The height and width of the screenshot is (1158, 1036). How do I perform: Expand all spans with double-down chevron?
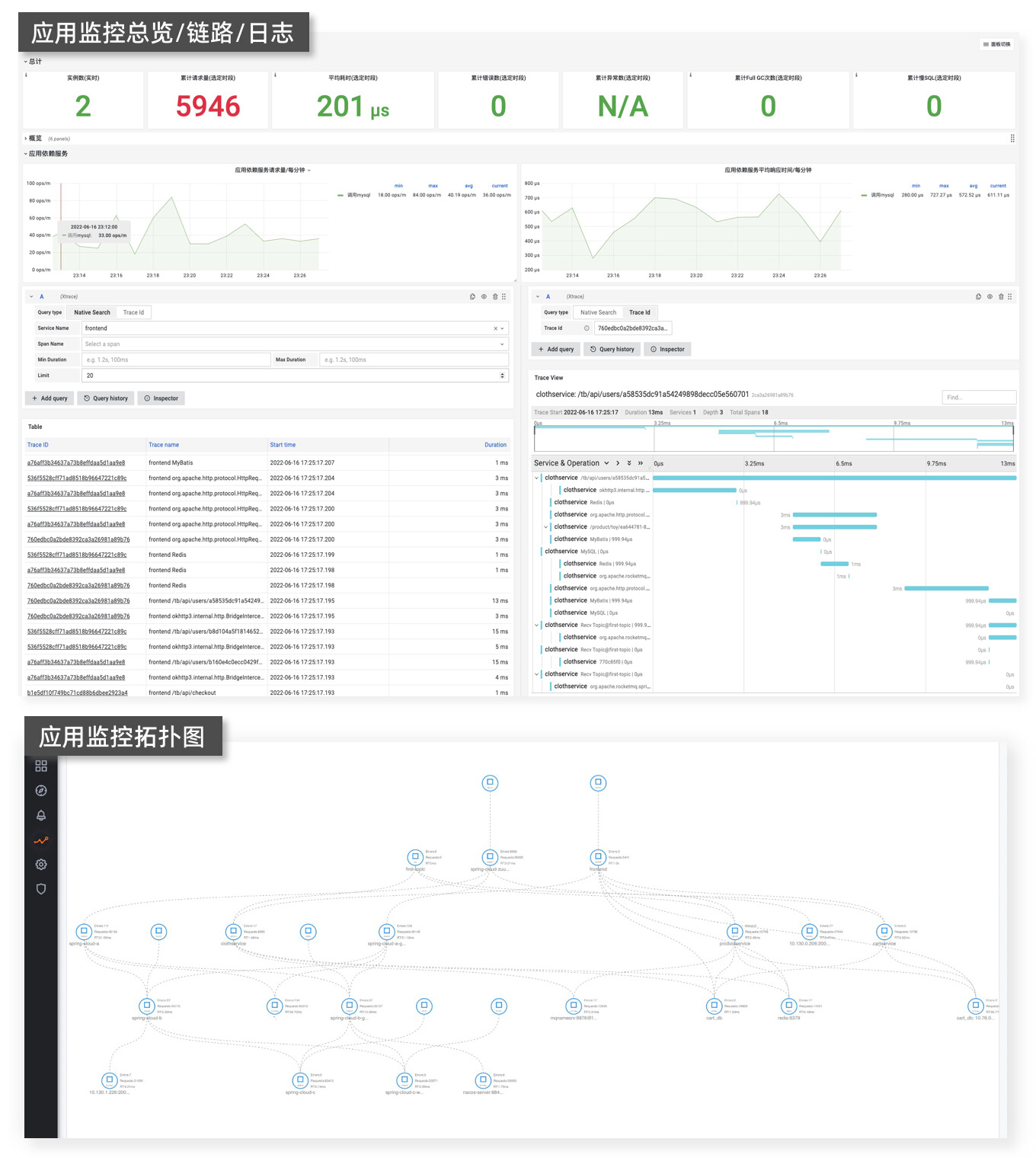pyautogui.click(x=629, y=463)
